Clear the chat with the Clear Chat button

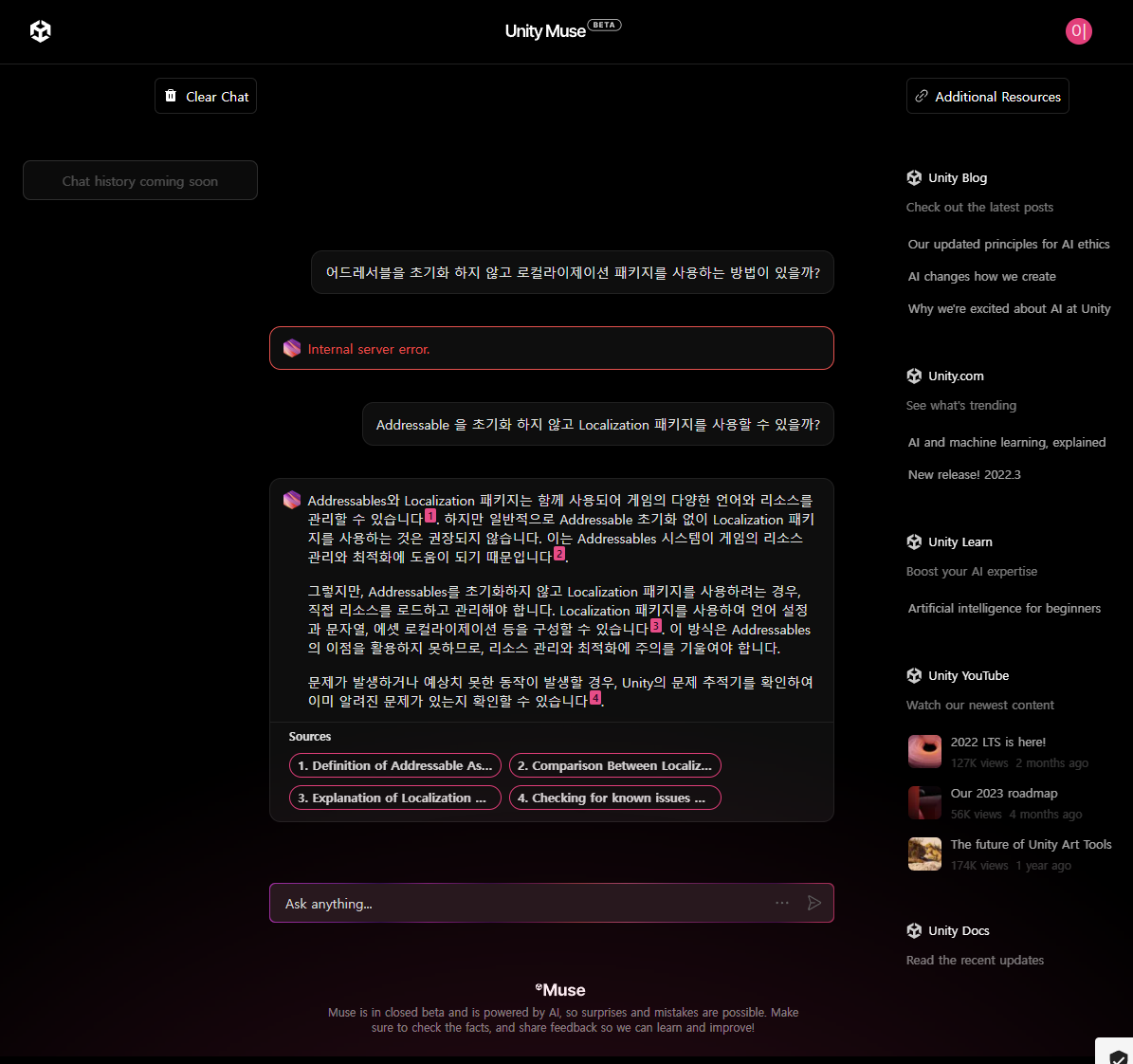[206, 96]
